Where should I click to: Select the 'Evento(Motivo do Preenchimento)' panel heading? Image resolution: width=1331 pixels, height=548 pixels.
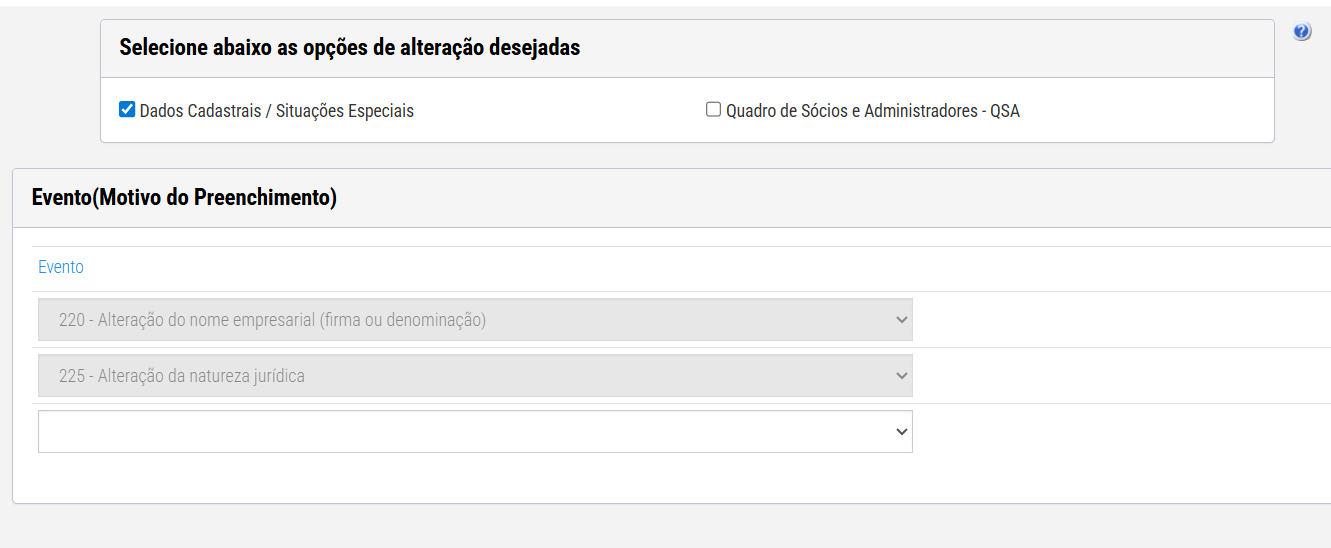pyautogui.click(x=184, y=198)
